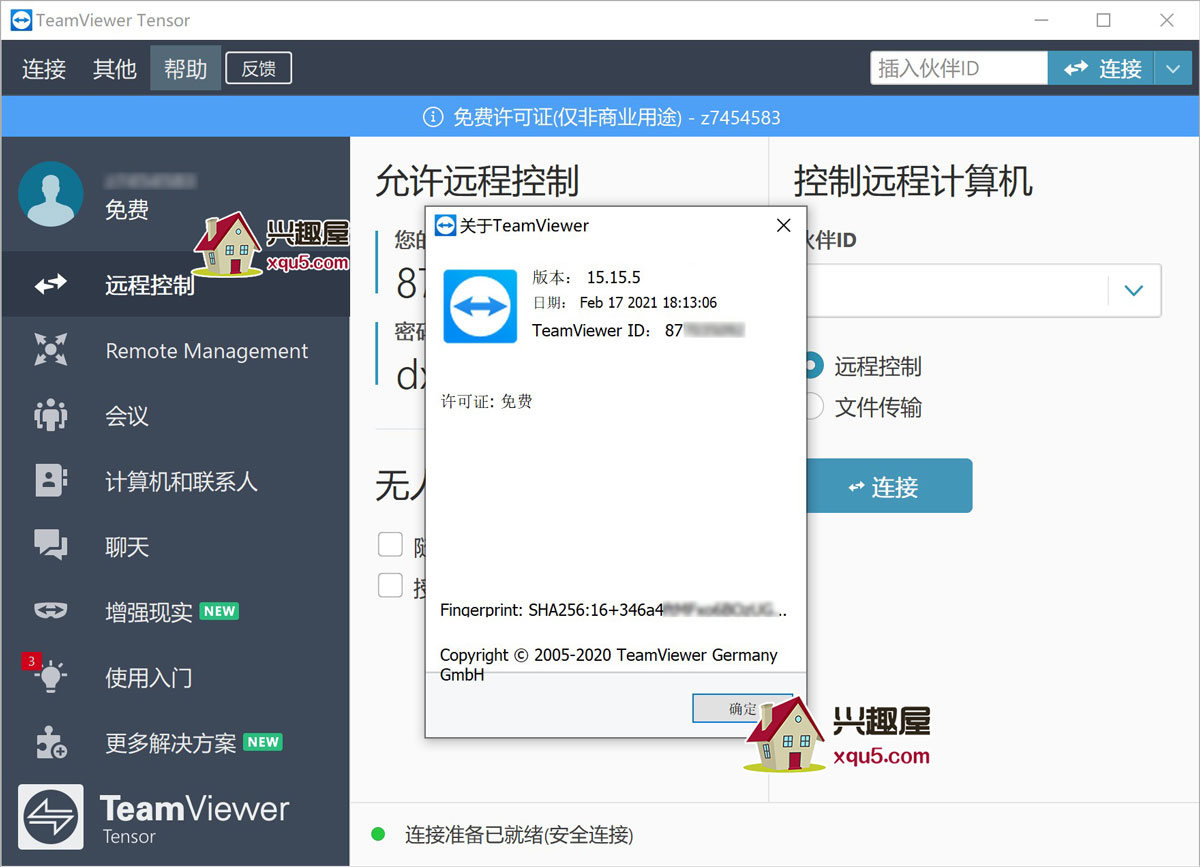The width and height of the screenshot is (1200, 867).
Task: Focus the 插入伙伴ID input field
Action: [959, 68]
